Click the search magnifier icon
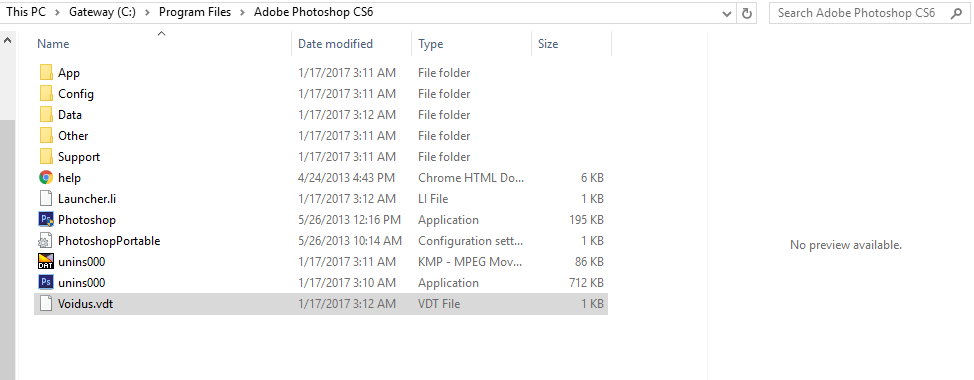Image resolution: width=974 pixels, height=380 pixels. (957, 13)
